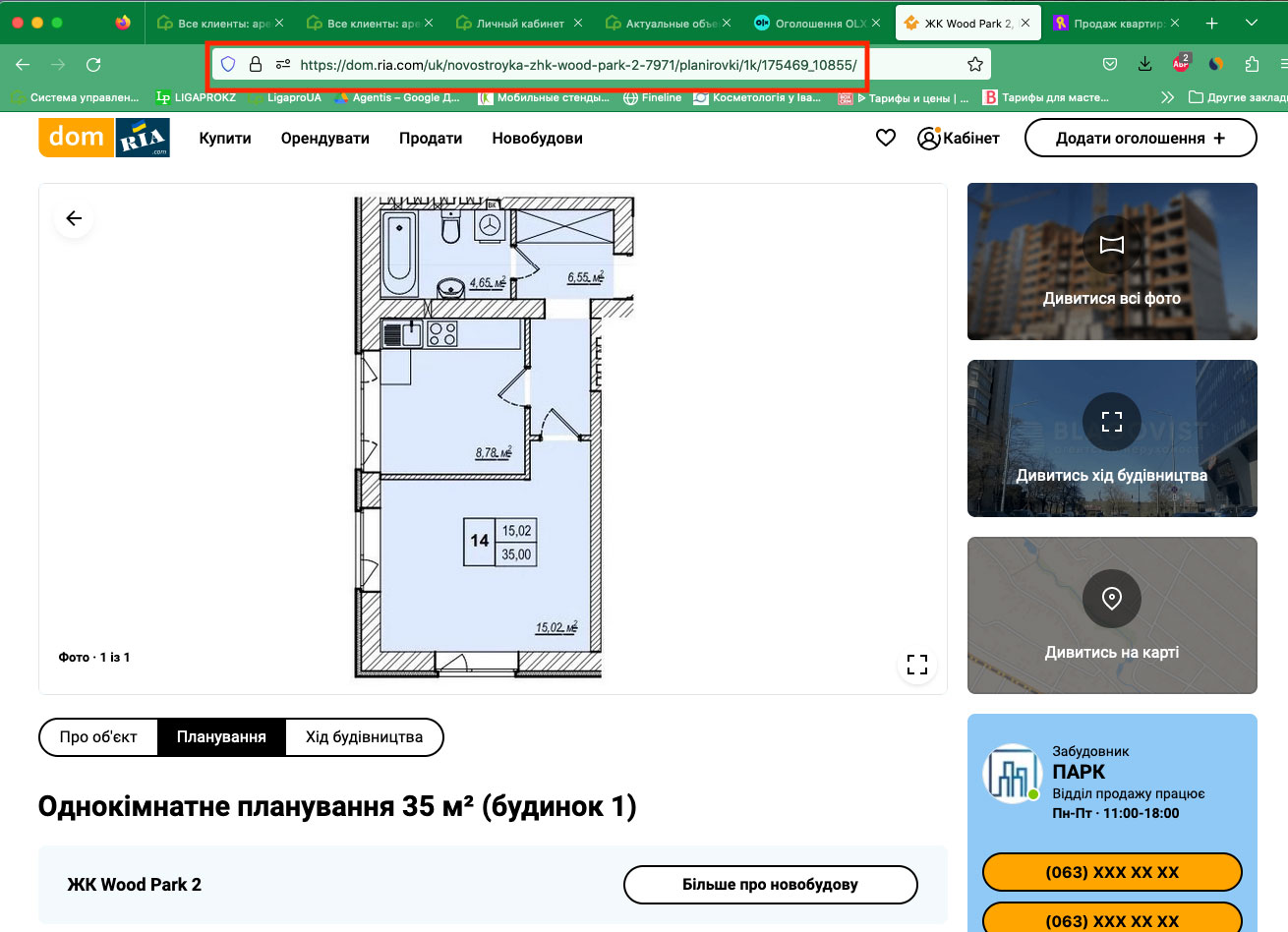The width and height of the screenshot is (1288, 932).
Task: Reload the page in browser
Action: (93, 65)
